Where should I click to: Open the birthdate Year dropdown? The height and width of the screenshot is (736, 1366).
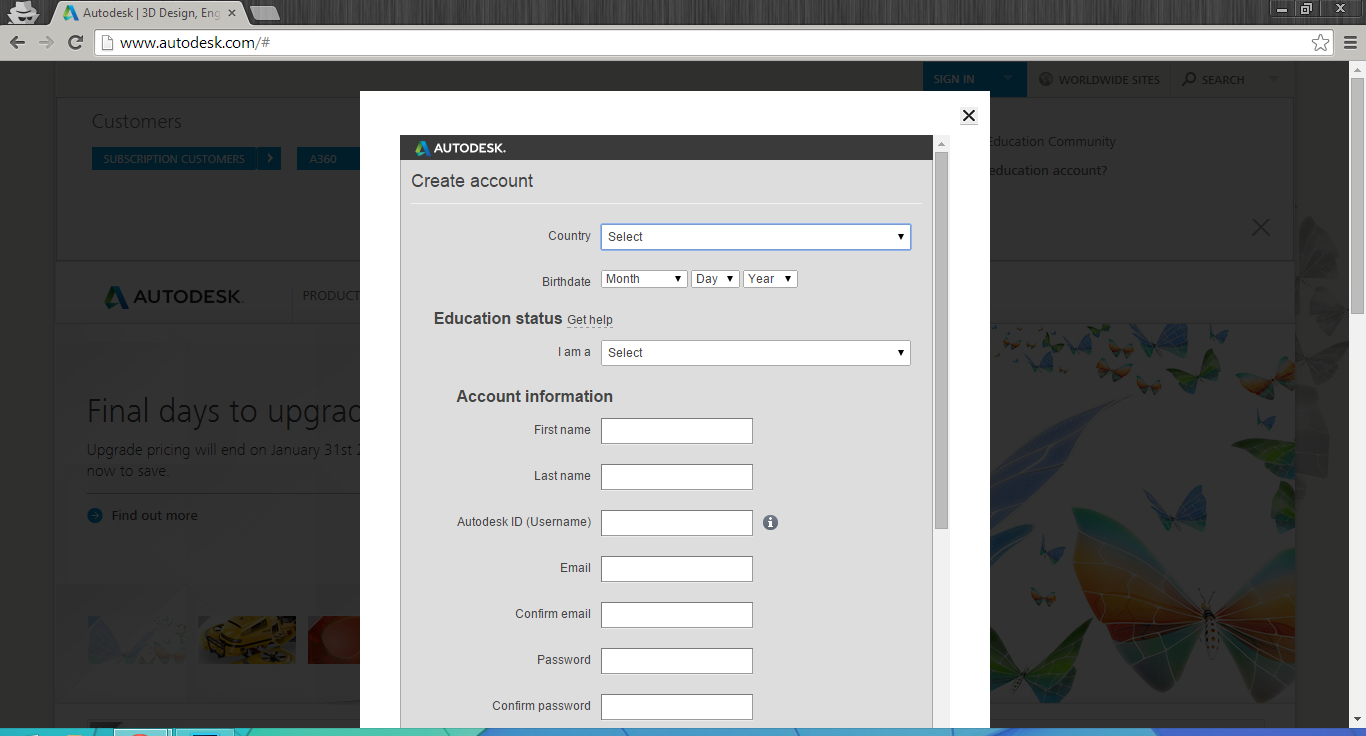770,279
